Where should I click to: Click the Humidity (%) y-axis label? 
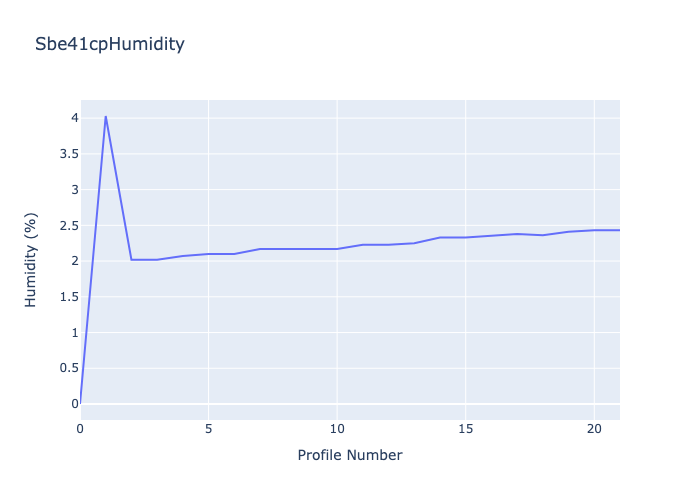(x=31, y=260)
